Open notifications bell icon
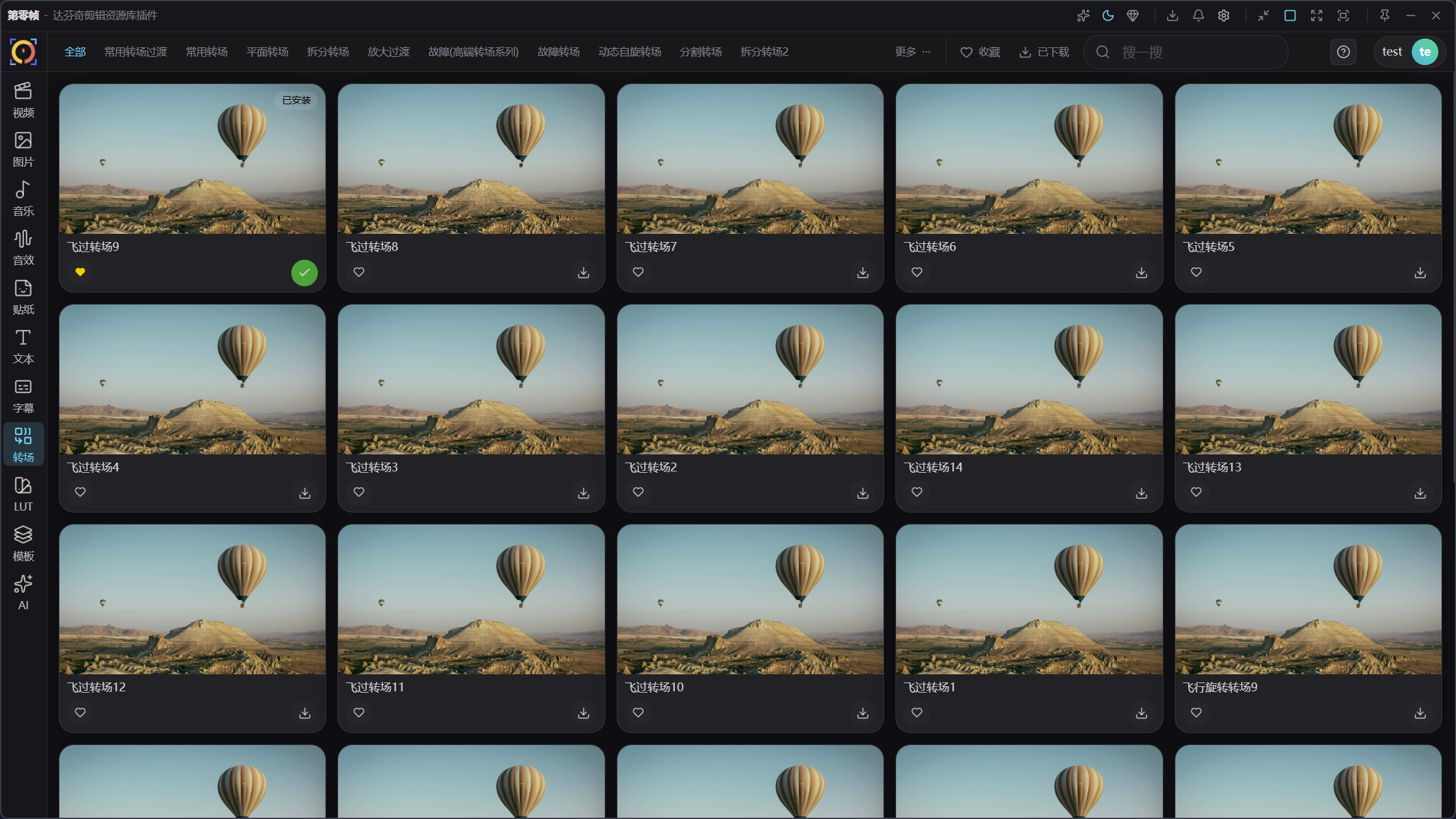The width and height of the screenshot is (1456, 819). tap(1198, 16)
